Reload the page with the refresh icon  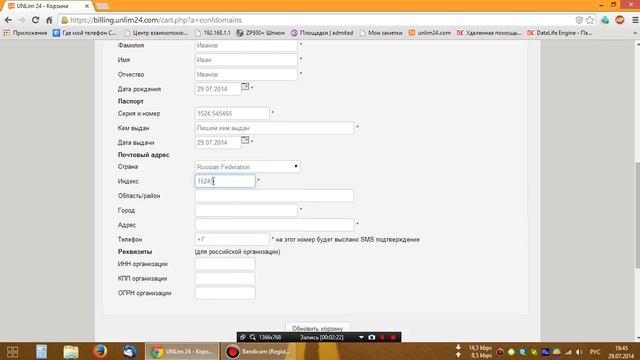(x=36, y=20)
